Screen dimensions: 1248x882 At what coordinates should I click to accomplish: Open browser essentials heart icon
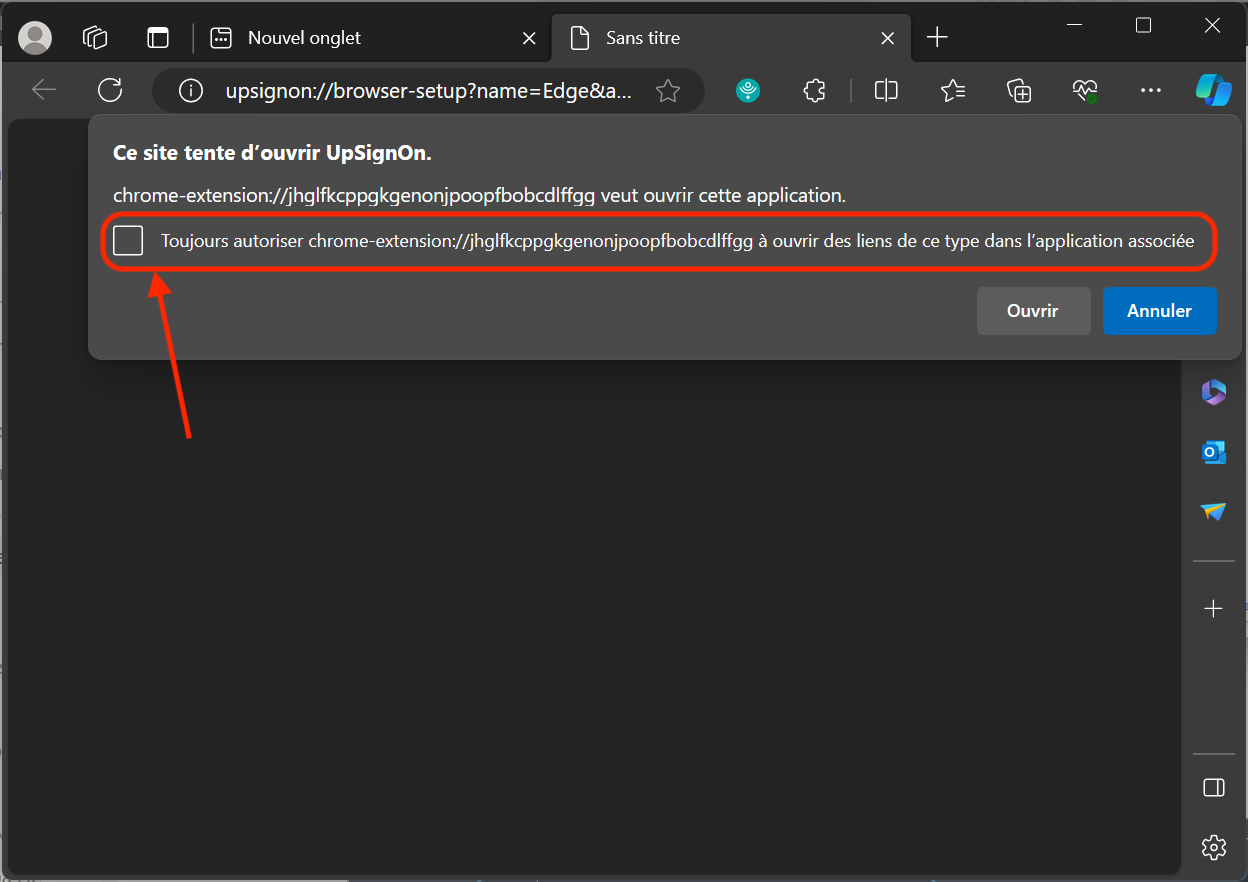(1085, 91)
